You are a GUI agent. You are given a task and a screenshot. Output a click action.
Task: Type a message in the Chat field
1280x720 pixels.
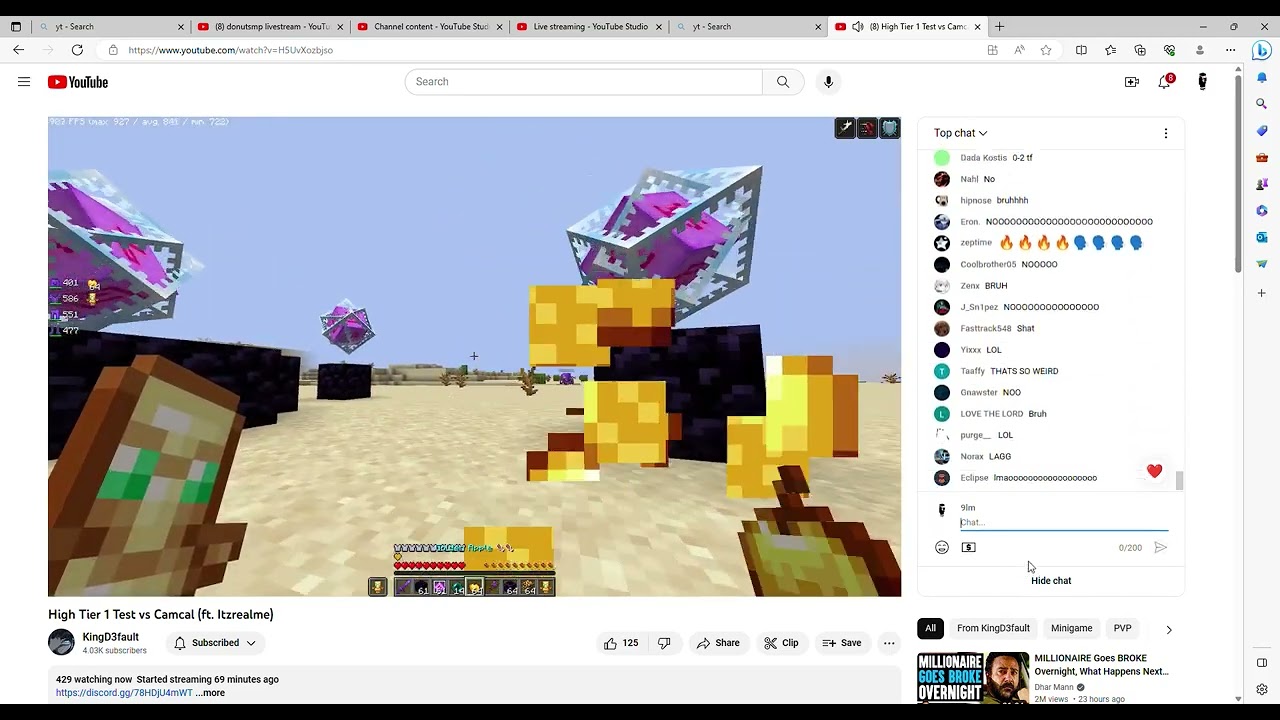[x=1064, y=523]
